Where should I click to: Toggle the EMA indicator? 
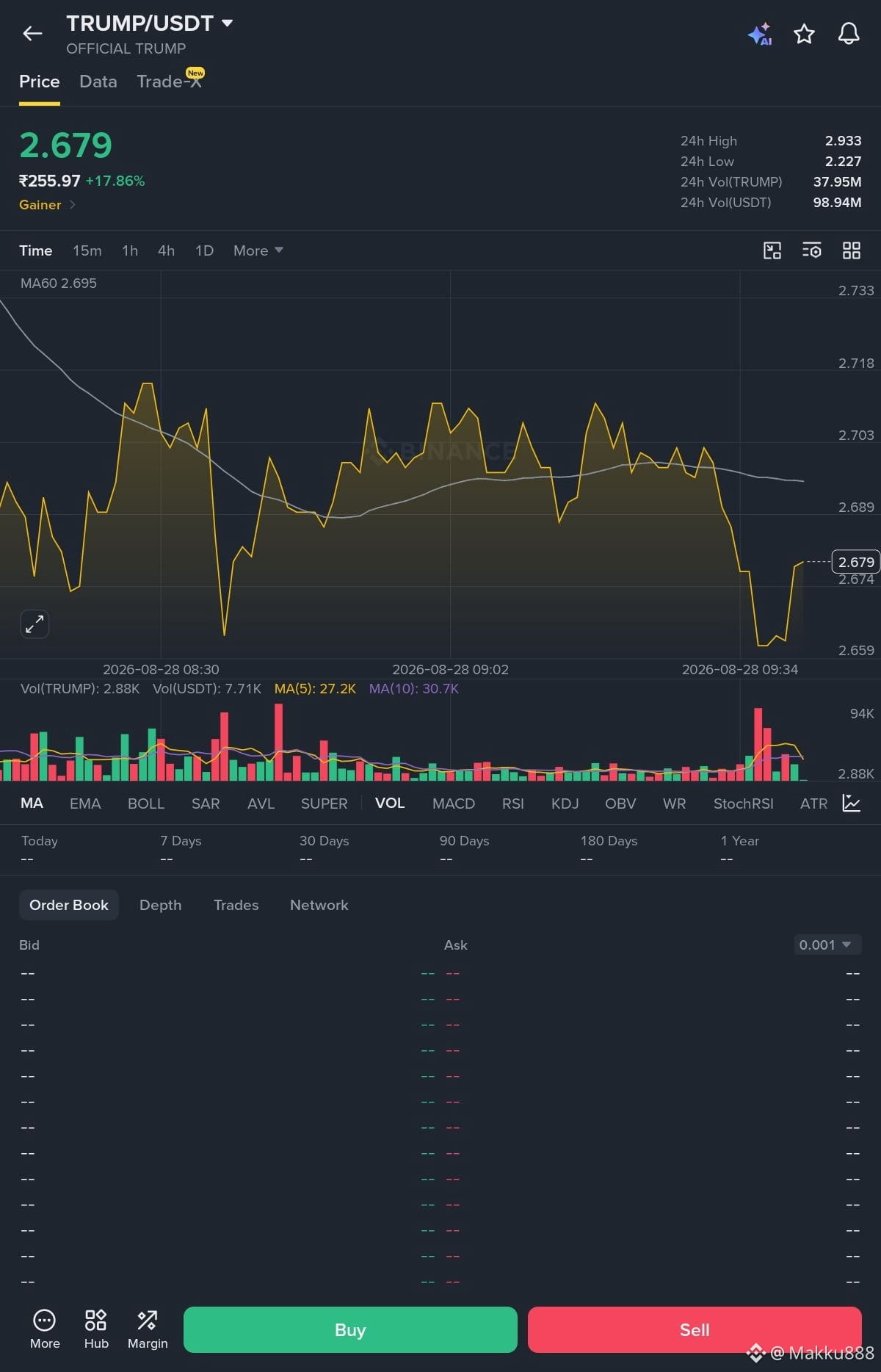point(85,804)
